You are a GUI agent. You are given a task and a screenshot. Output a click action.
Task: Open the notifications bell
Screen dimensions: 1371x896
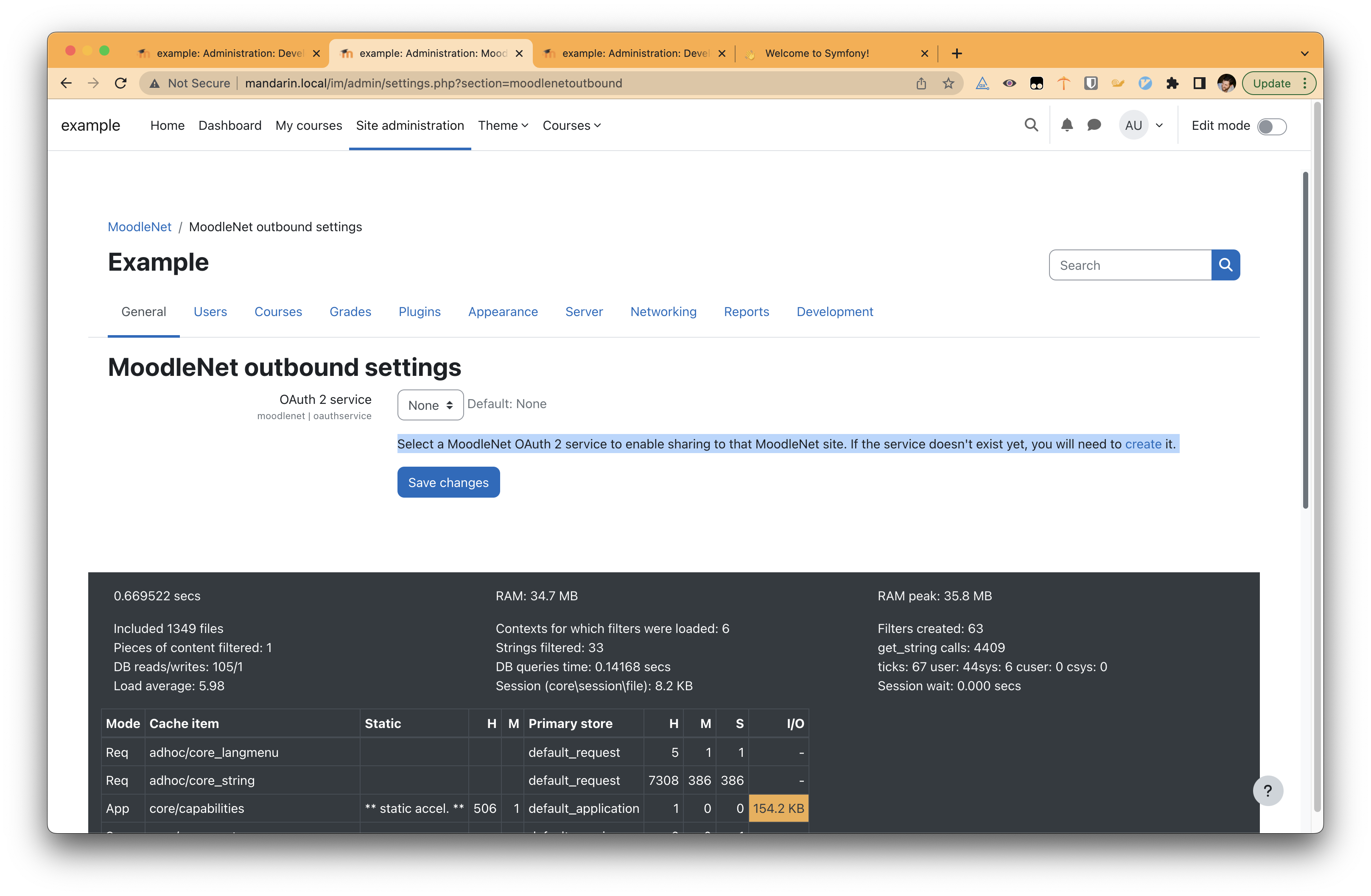coord(1067,125)
